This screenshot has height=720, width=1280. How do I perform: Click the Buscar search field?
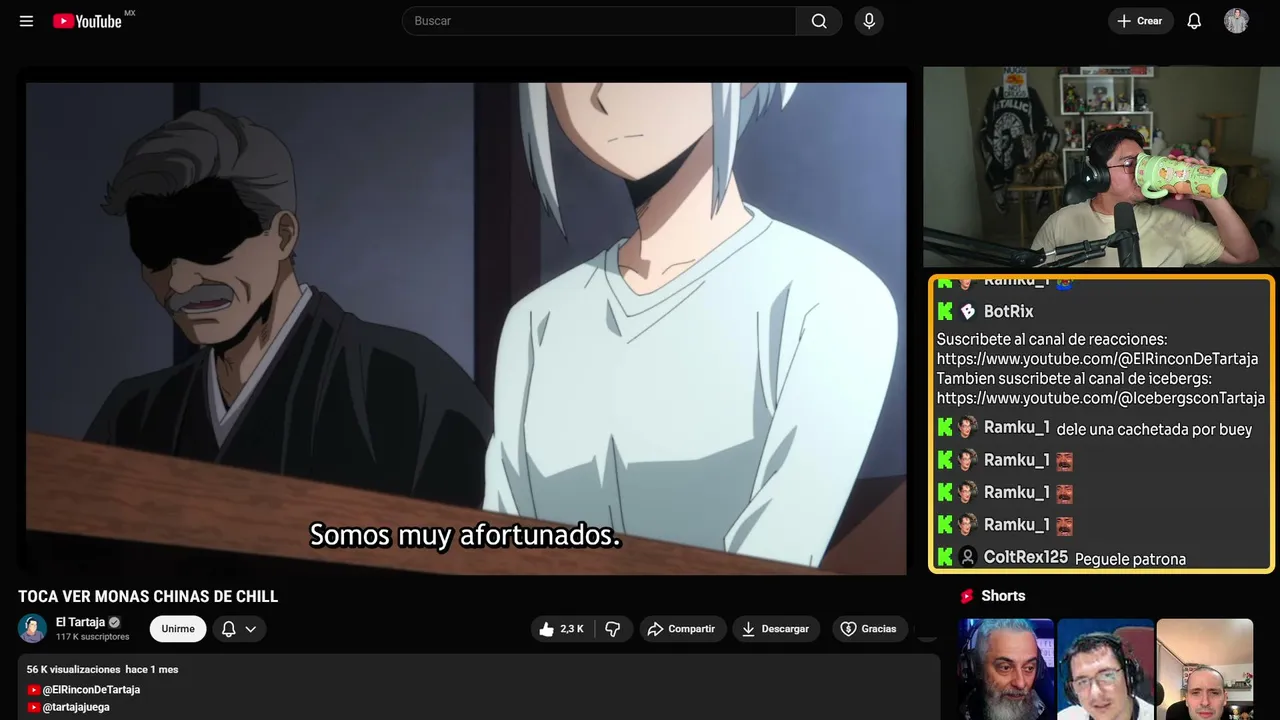coord(599,21)
